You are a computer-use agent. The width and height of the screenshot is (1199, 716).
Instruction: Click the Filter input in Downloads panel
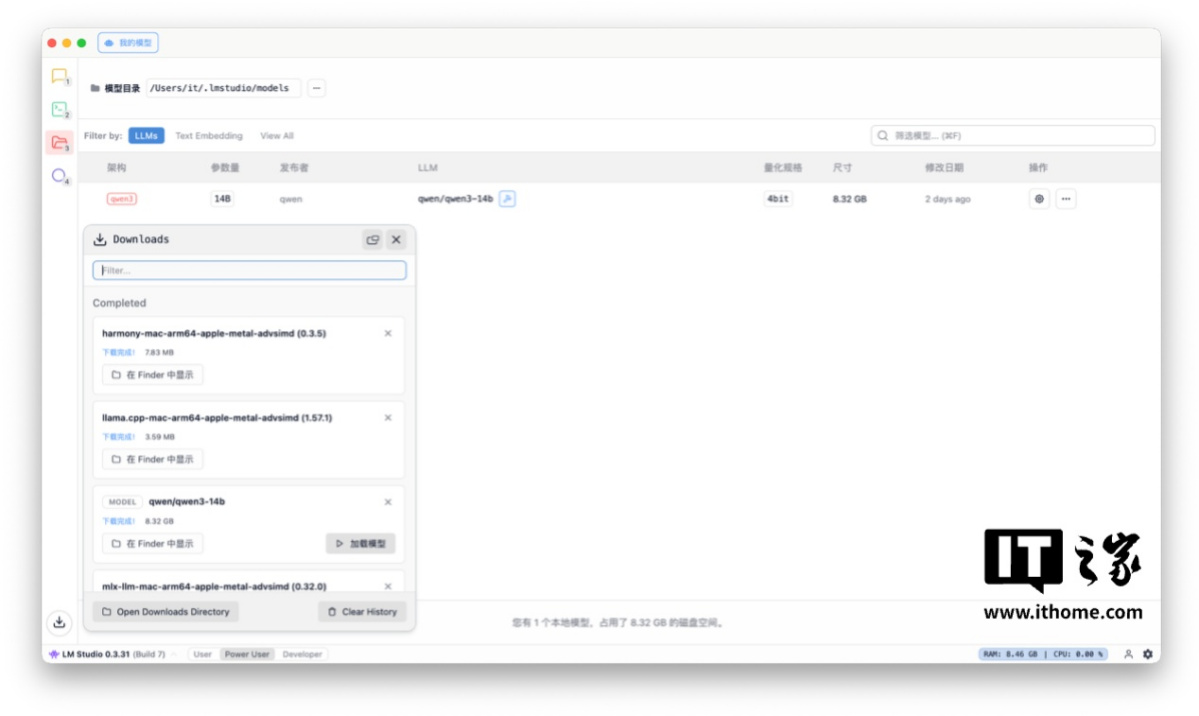click(249, 270)
